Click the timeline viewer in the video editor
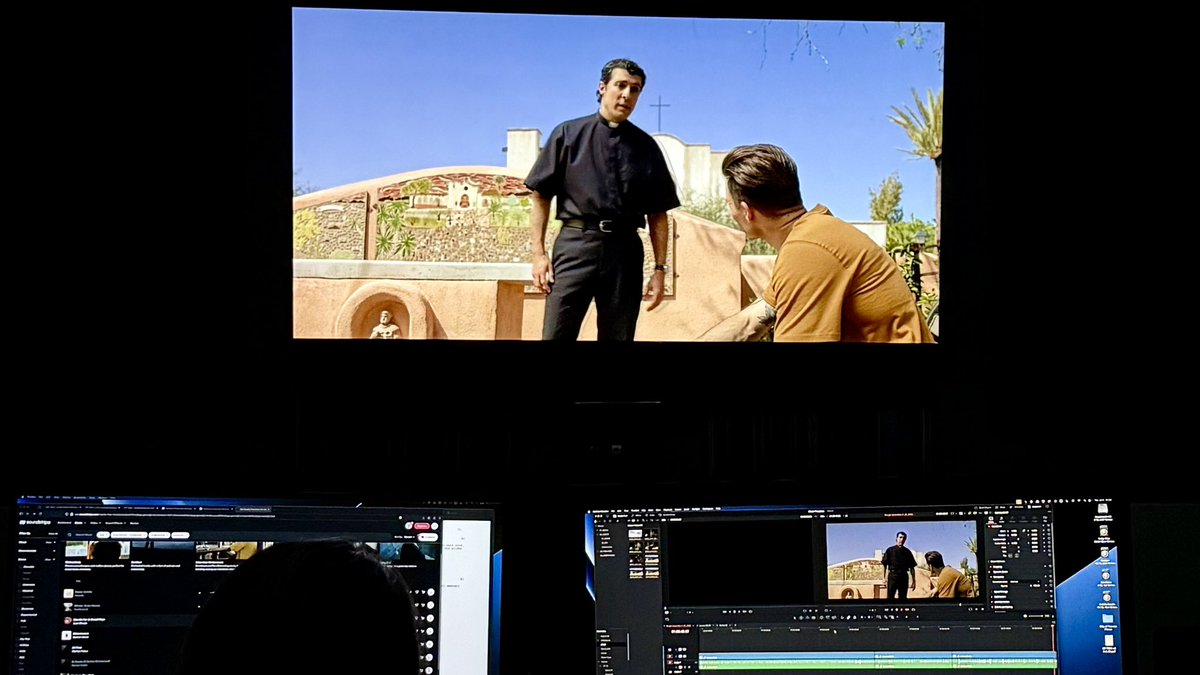 [x=902, y=560]
